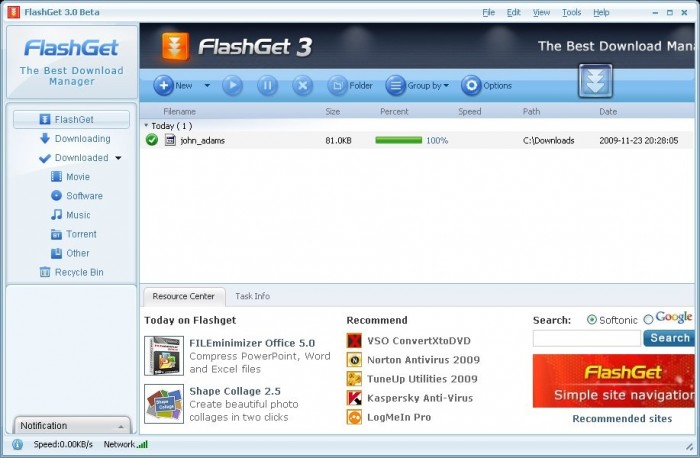Select the john_adams filename
The image size is (700, 458).
(203, 141)
